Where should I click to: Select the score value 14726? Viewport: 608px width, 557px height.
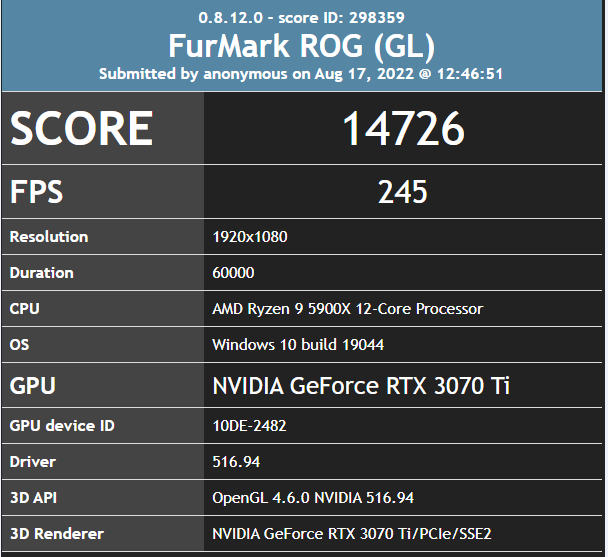(403, 128)
